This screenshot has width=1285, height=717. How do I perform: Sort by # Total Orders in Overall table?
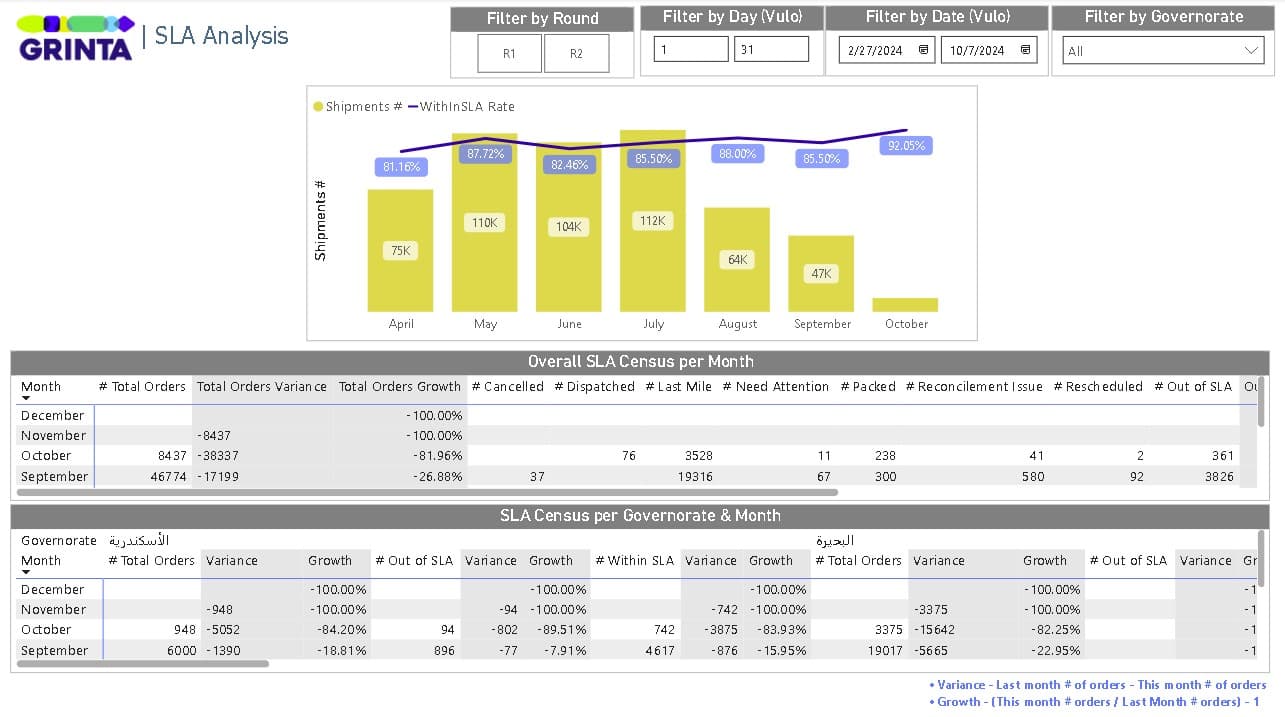(x=142, y=386)
